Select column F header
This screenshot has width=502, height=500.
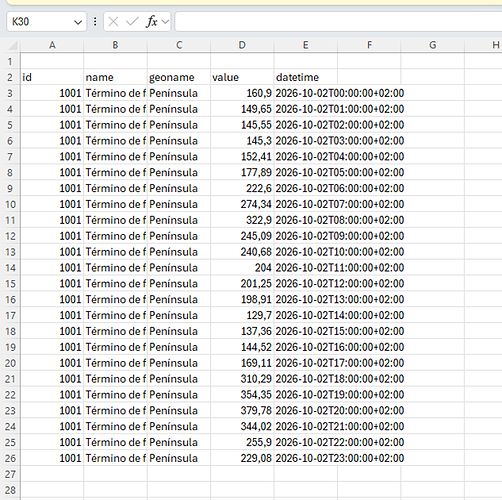click(x=369, y=45)
